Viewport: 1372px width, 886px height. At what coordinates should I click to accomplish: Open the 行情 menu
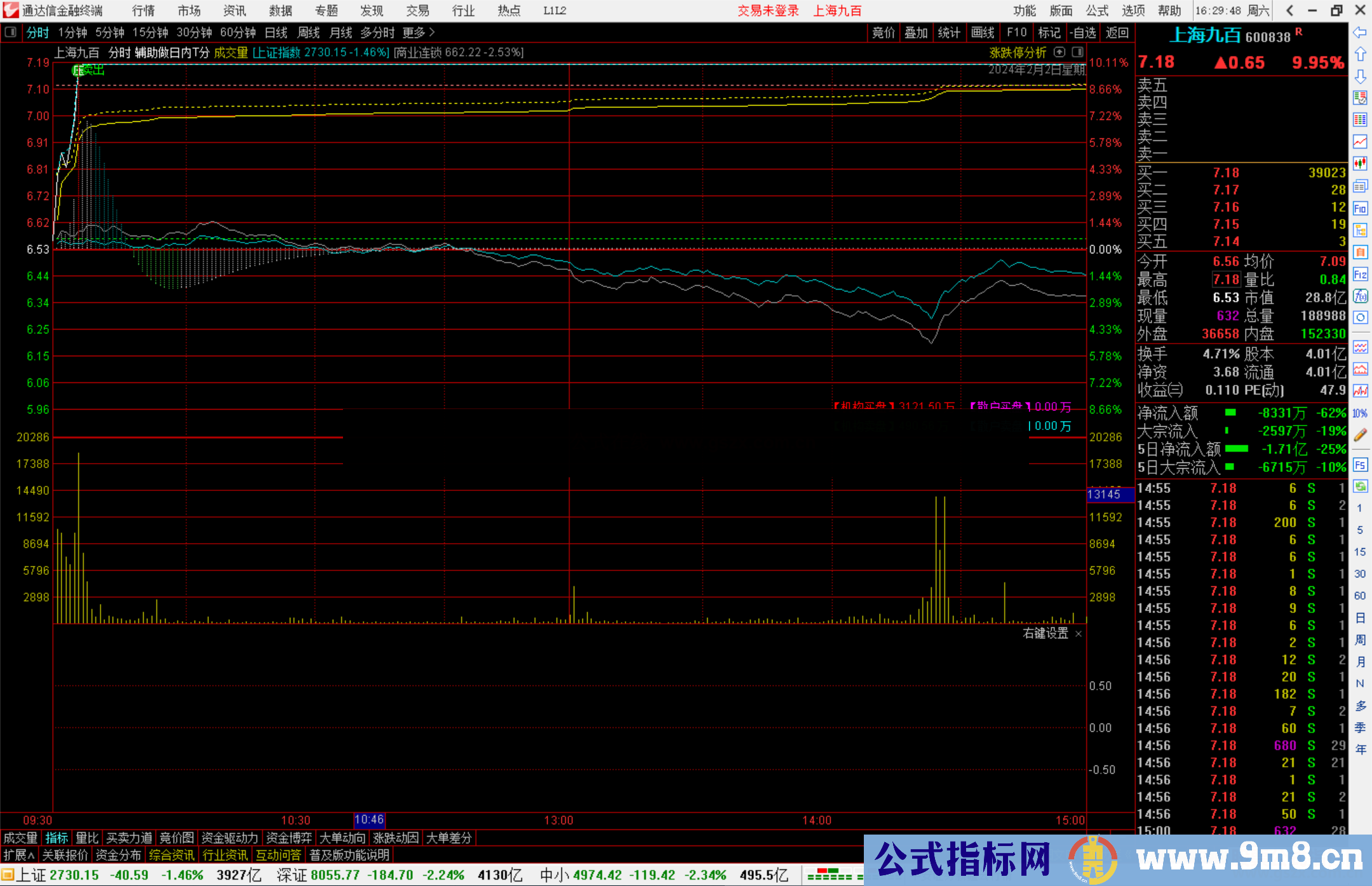[x=143, y=11]
